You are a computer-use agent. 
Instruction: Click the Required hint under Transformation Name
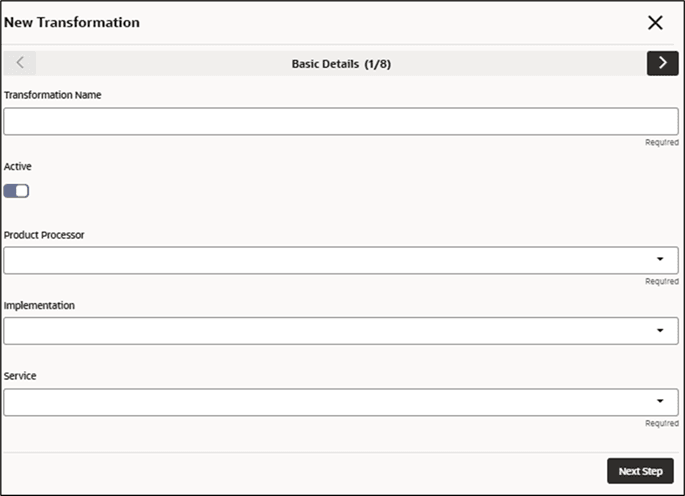pos(661,143)
